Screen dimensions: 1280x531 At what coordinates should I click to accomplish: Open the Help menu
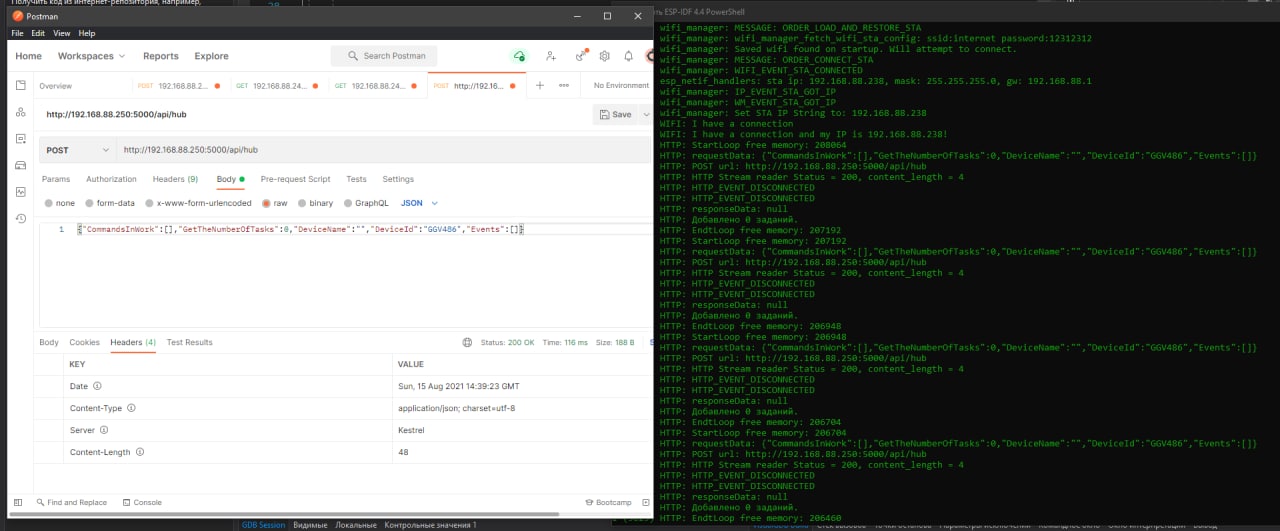(x=87, y=33)
